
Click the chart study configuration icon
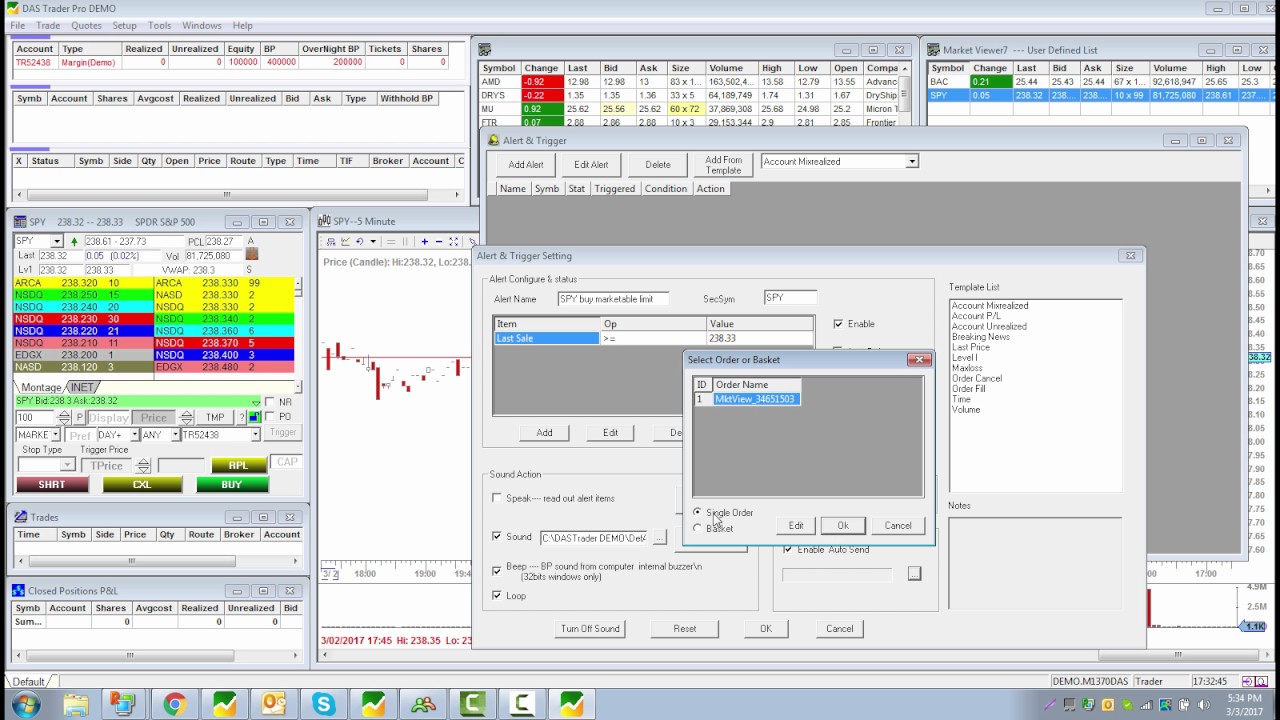coord(331,241)
